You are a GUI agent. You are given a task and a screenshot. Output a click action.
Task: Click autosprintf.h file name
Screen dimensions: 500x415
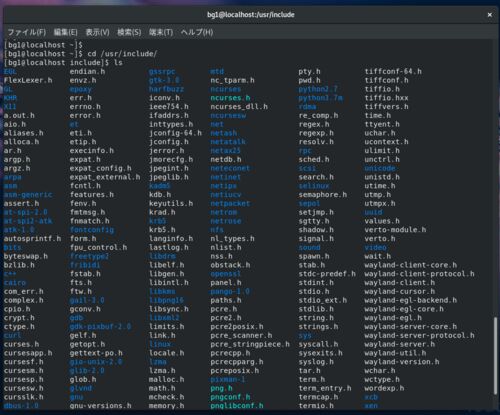tap(32, 239)
